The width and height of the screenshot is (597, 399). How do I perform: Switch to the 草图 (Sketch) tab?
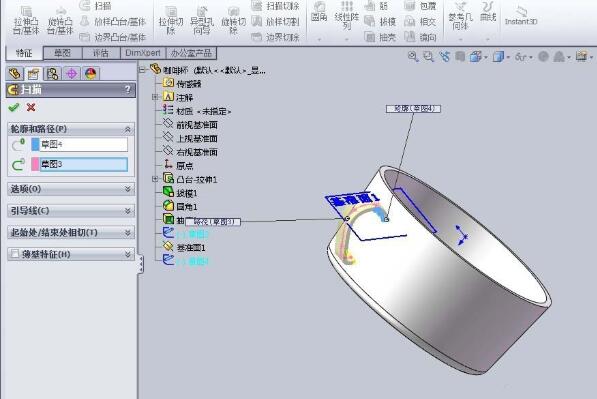click(62, 53)
